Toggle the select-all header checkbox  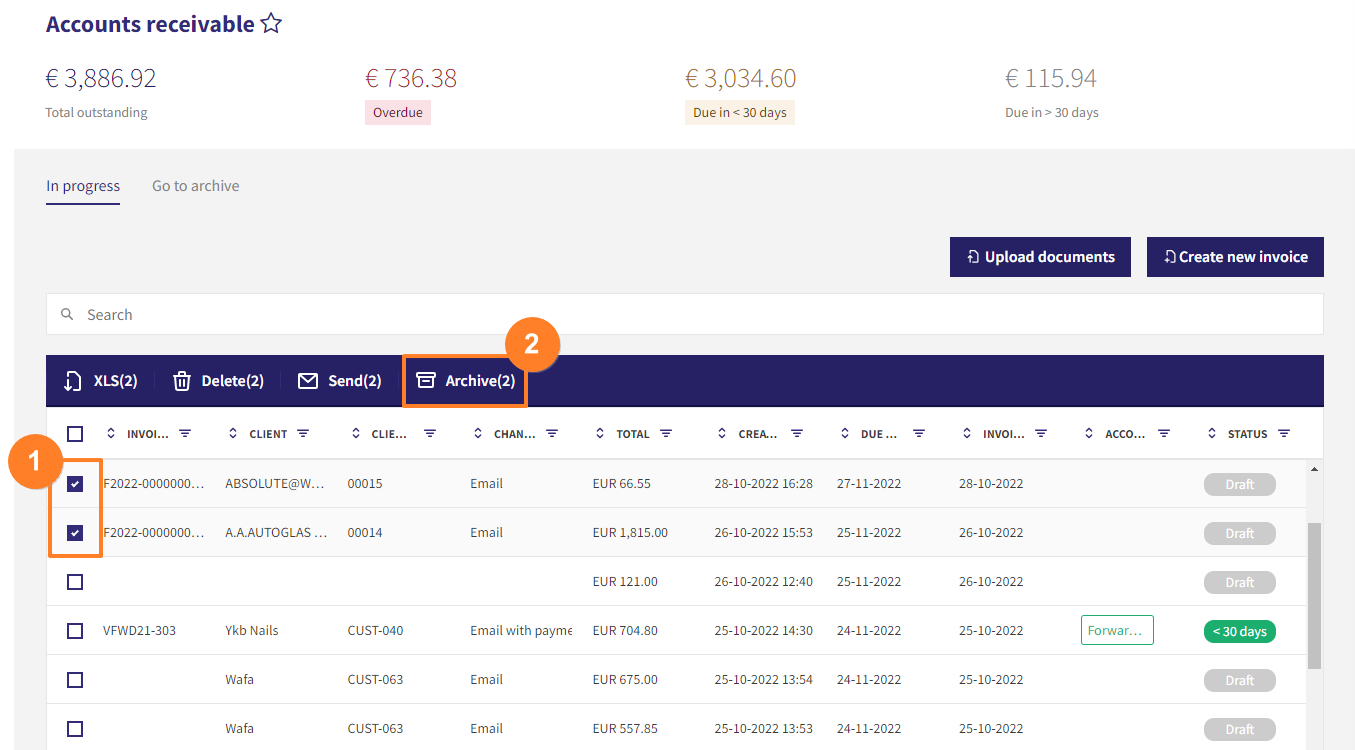[x=75, y=434]
